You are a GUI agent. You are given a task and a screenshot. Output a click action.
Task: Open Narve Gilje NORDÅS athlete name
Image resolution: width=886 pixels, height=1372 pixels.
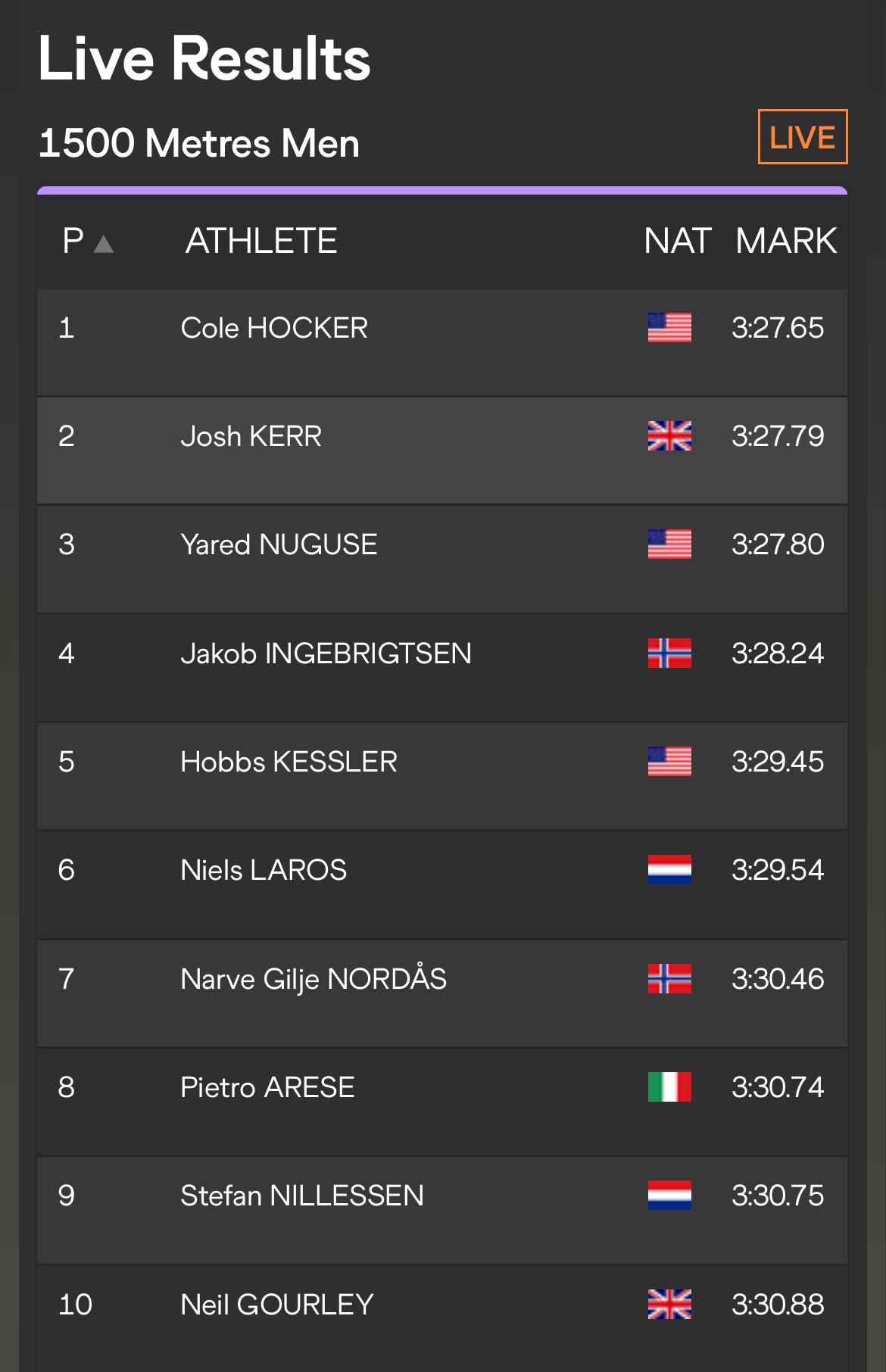pyautogui.click(x=314, y=979)
